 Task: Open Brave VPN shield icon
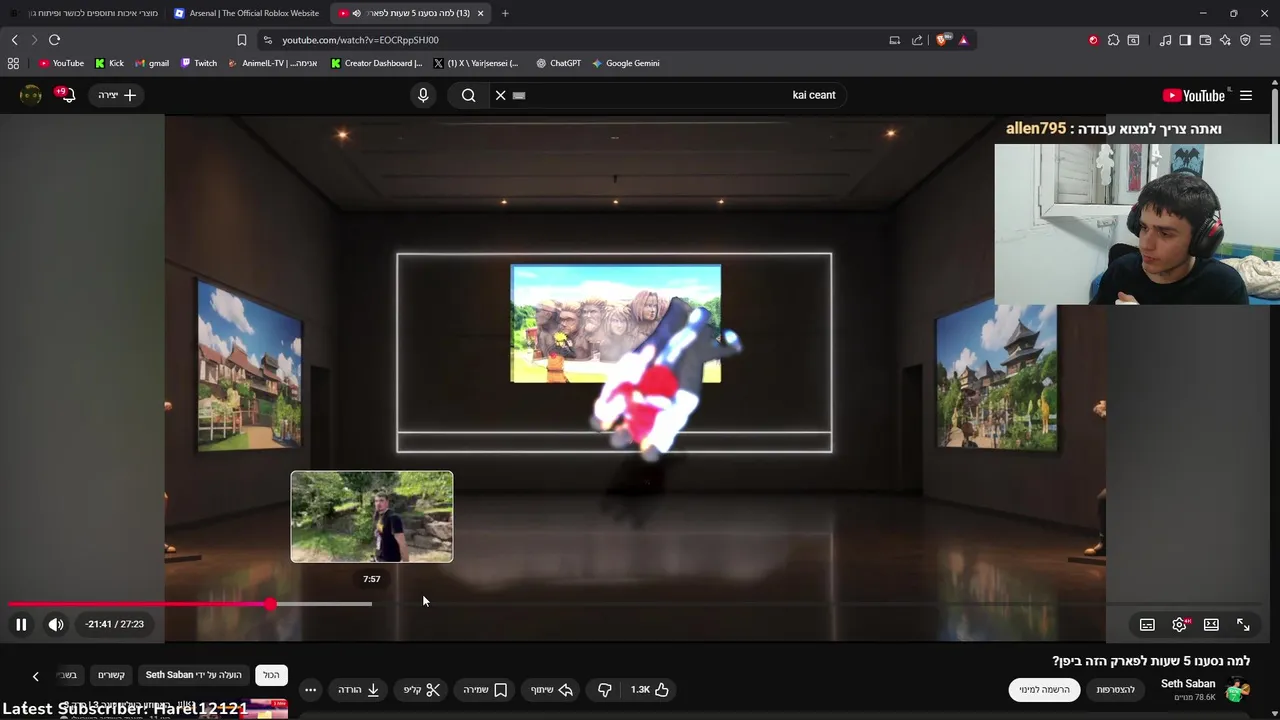point(1245,40)
